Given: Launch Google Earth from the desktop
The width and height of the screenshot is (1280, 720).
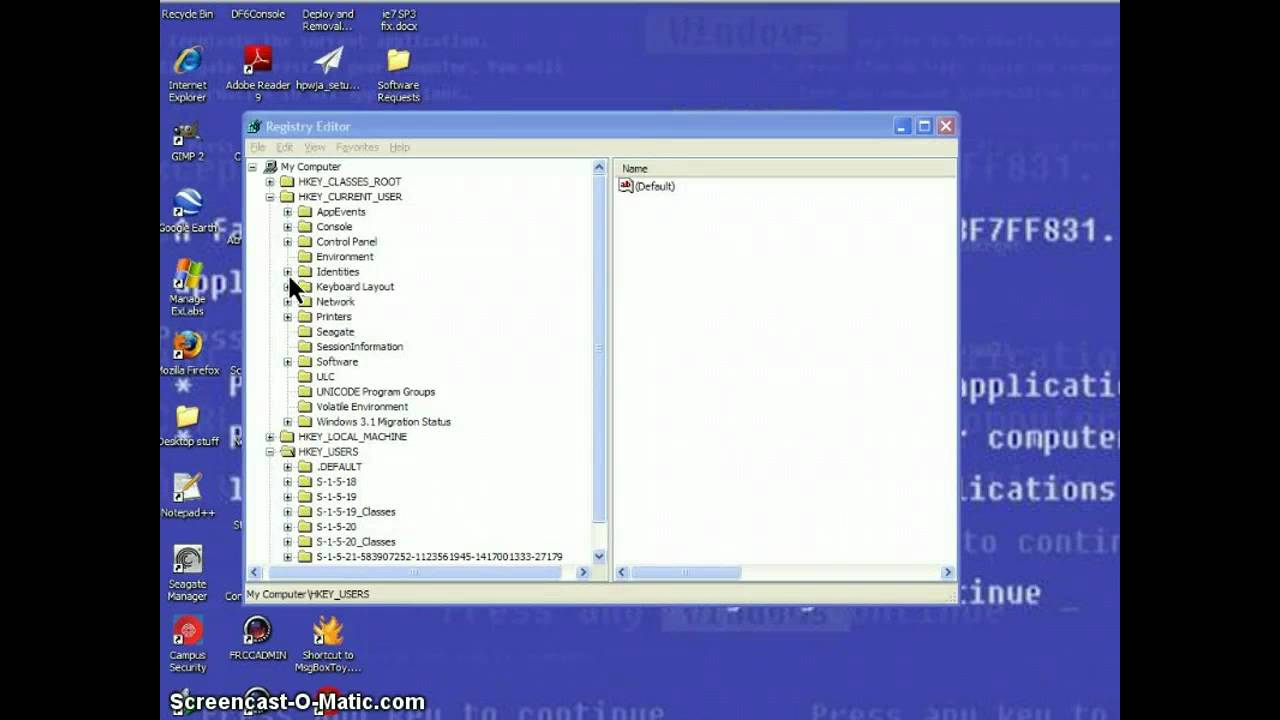Looking at the screenshot, I should pyautogui.click(x=188, y=204).
